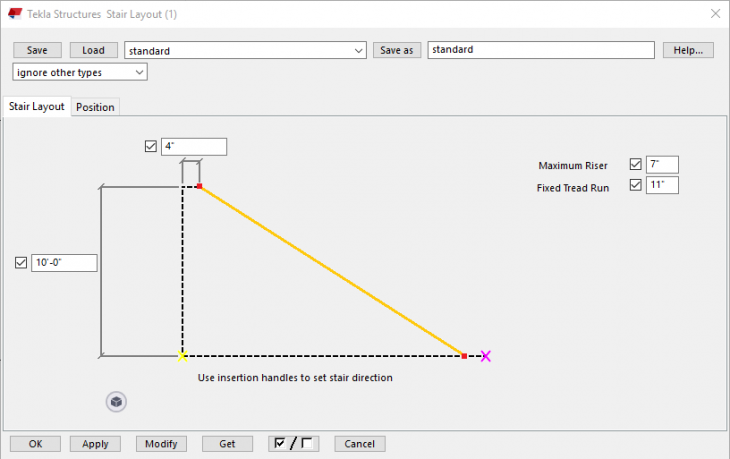The height and width of the screenshot is (459, 730).
Task: Open Help for this dialog
Action: (x=687, y=50)
